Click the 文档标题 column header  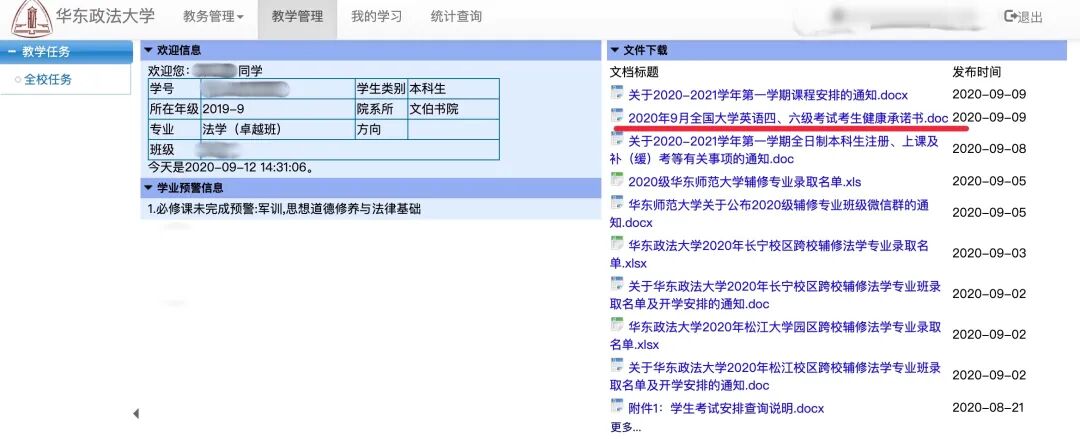[634, 72]
